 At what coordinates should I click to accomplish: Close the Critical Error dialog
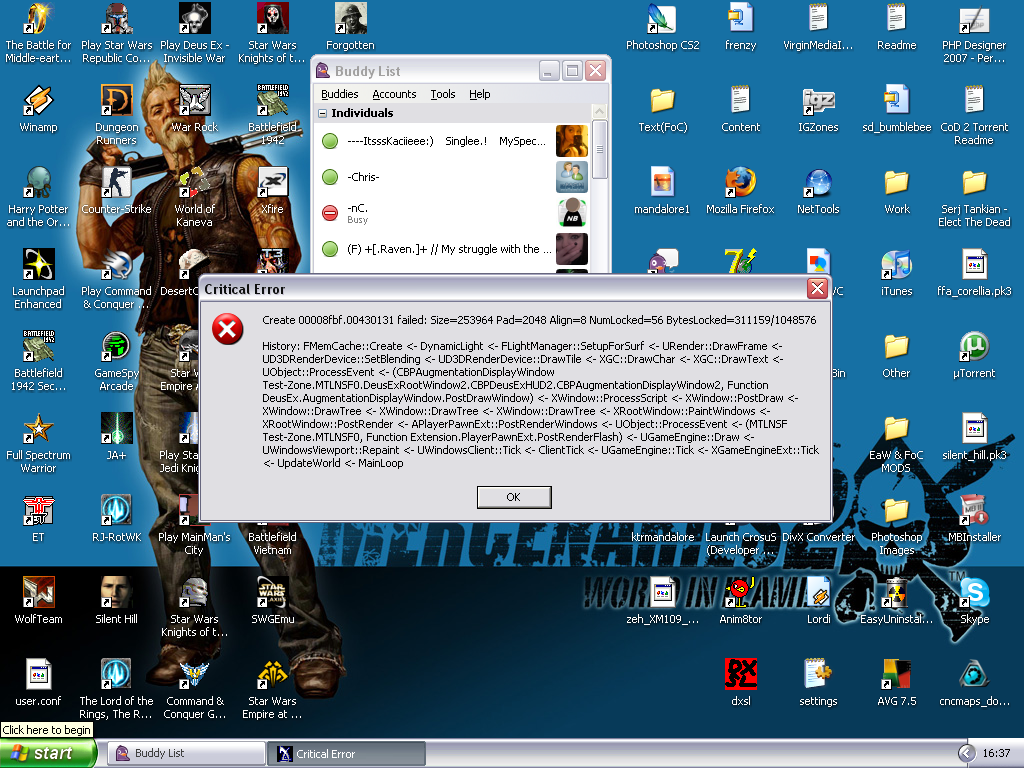click(817, 289)
